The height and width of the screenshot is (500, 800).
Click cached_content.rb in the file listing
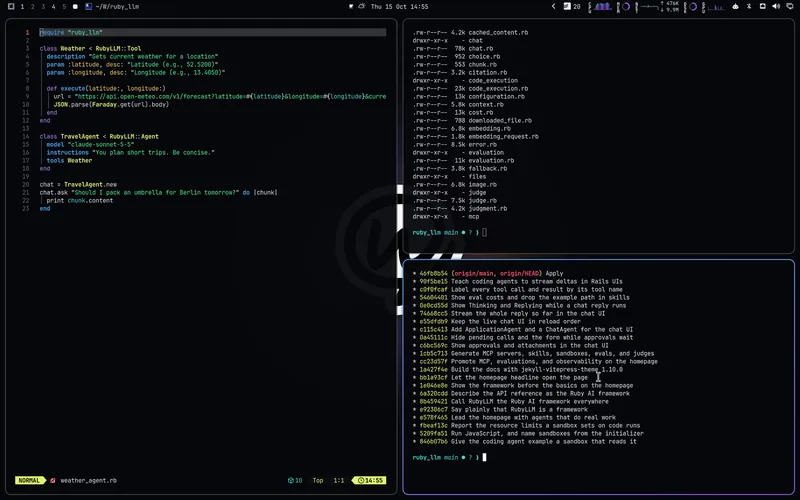pos(498,33)
